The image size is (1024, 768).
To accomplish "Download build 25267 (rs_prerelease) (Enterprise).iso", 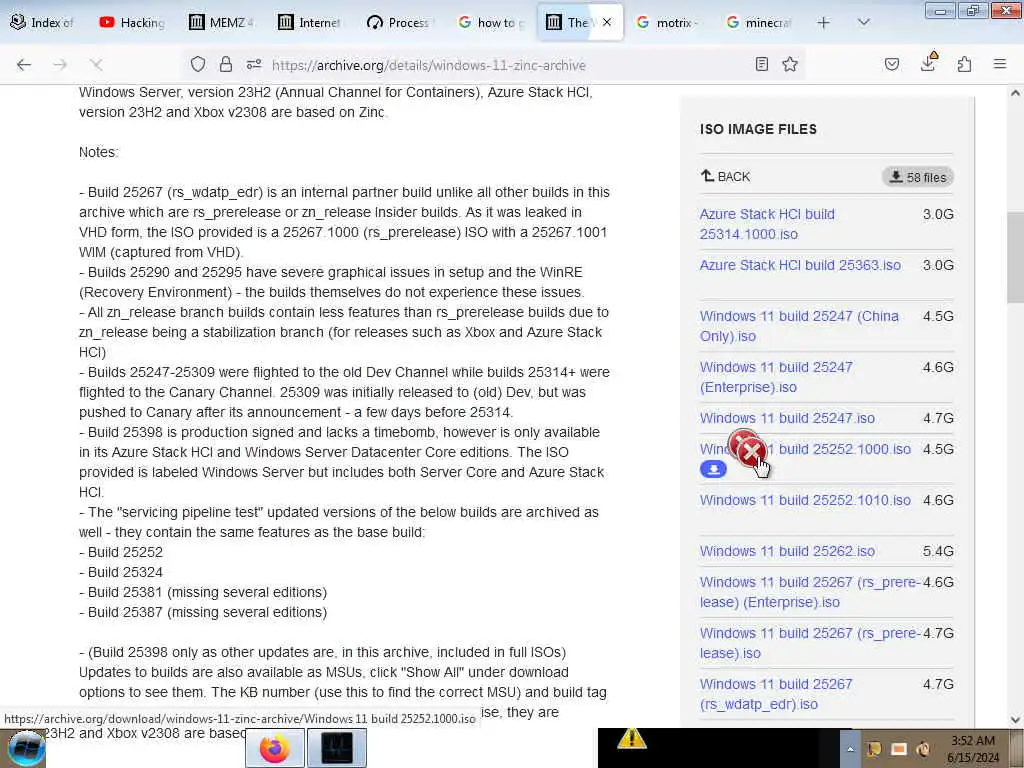I will 810,592.
